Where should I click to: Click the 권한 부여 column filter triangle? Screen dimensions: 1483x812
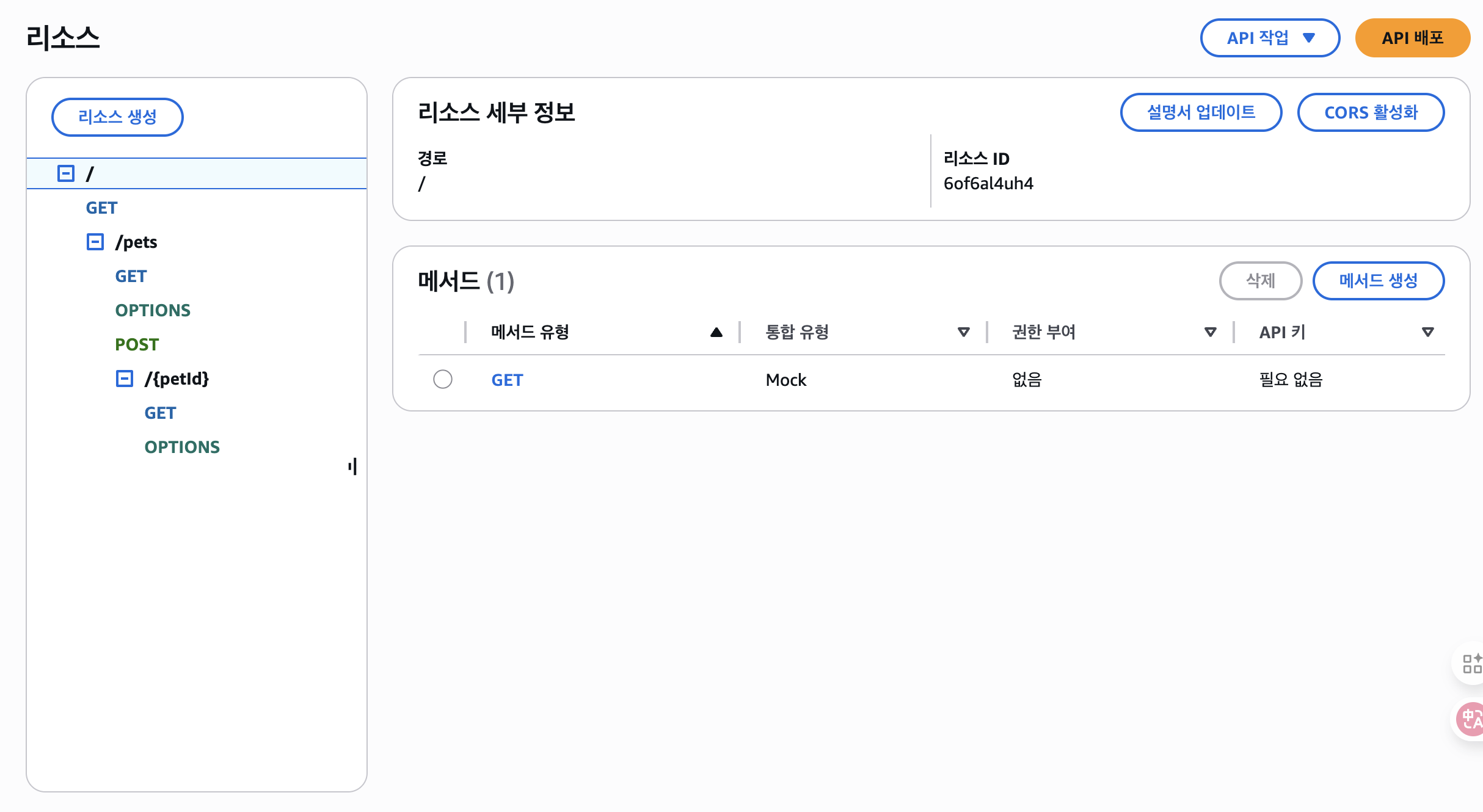(1210, 332)
